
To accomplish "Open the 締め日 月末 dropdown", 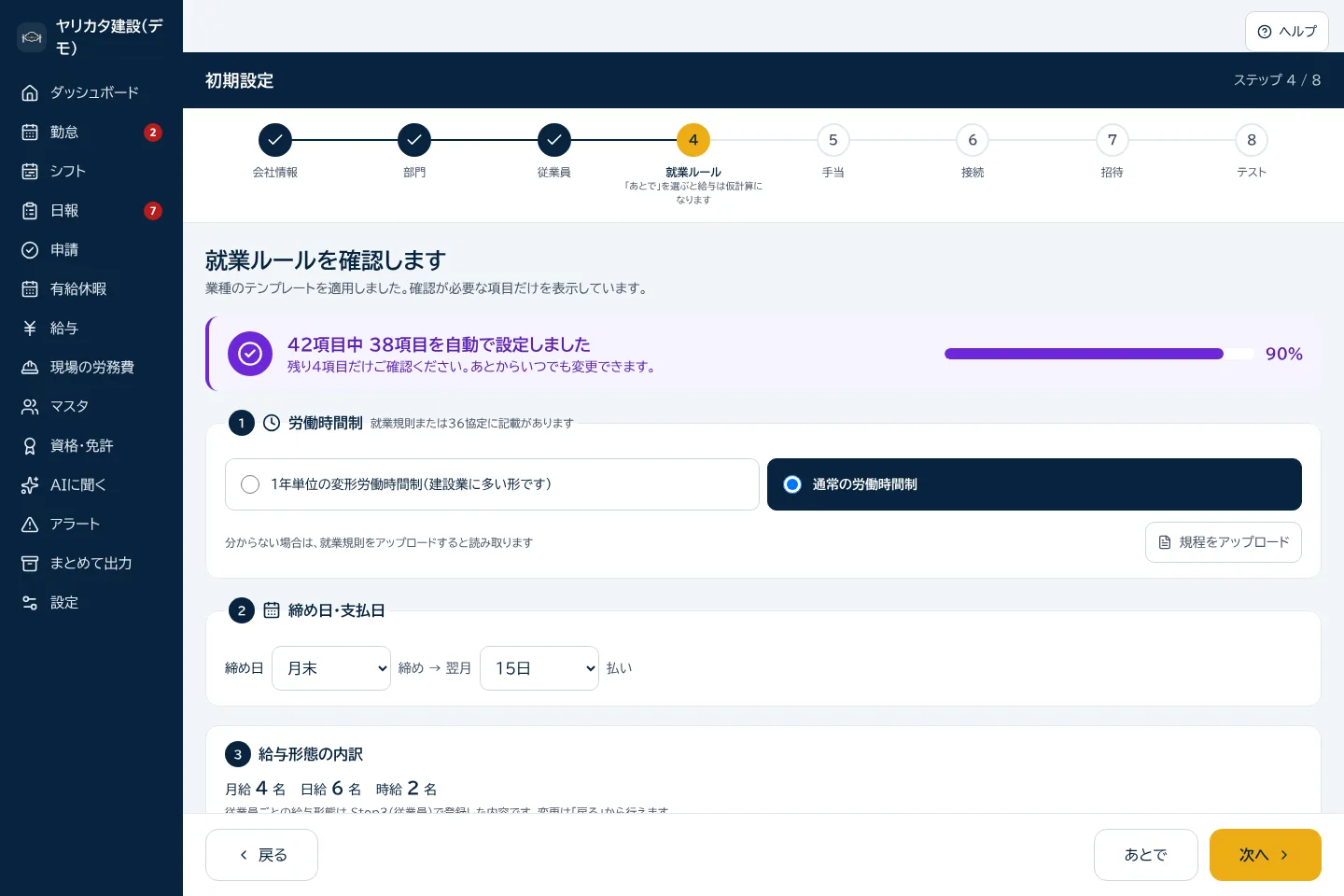I will click(331, 668).
